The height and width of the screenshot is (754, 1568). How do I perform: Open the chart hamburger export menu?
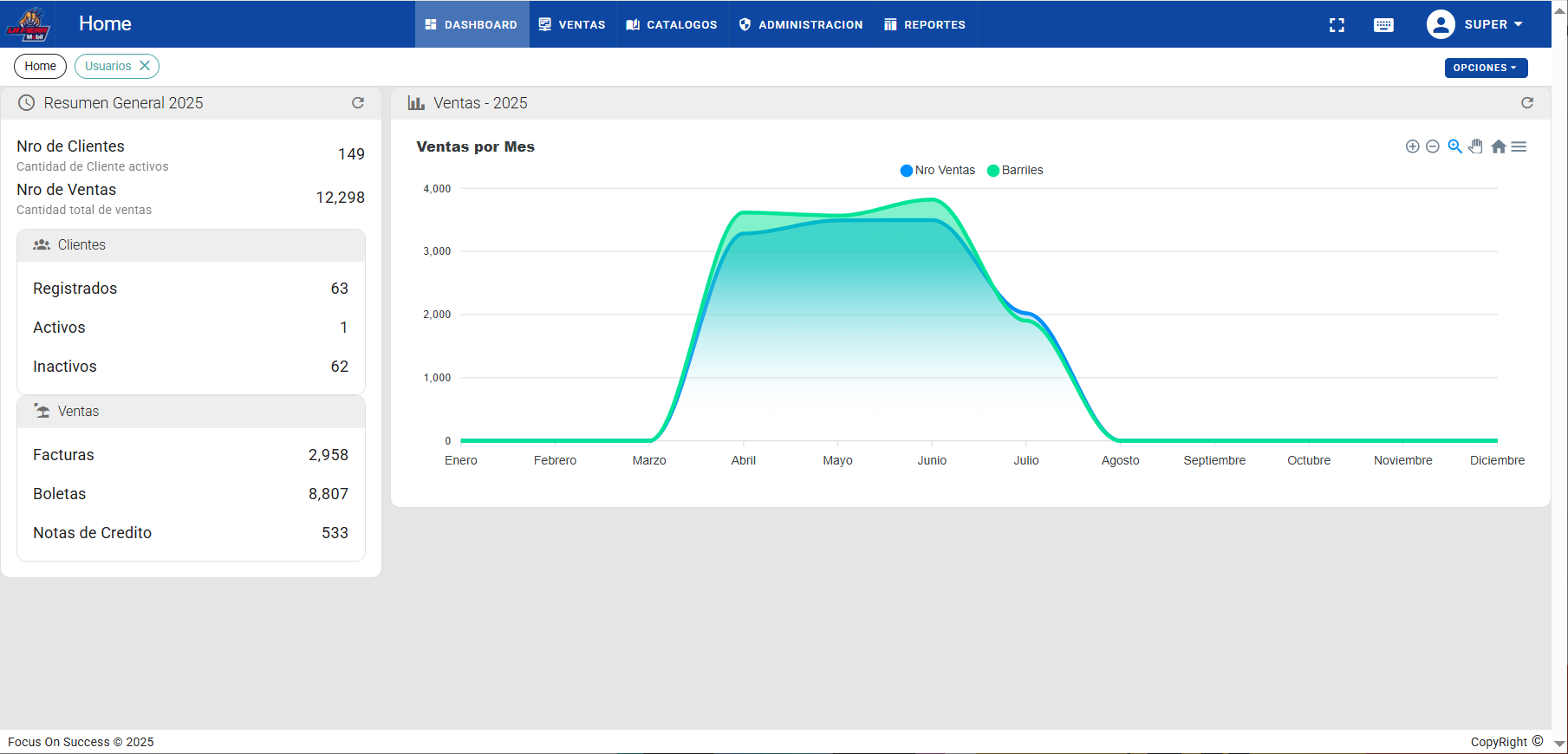click(x=1519, y=146)
